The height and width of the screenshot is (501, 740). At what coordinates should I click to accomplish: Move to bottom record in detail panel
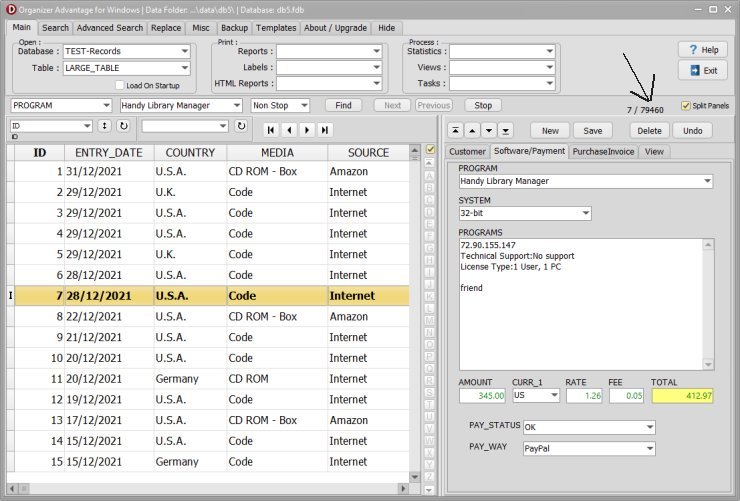tap(505, 131)
